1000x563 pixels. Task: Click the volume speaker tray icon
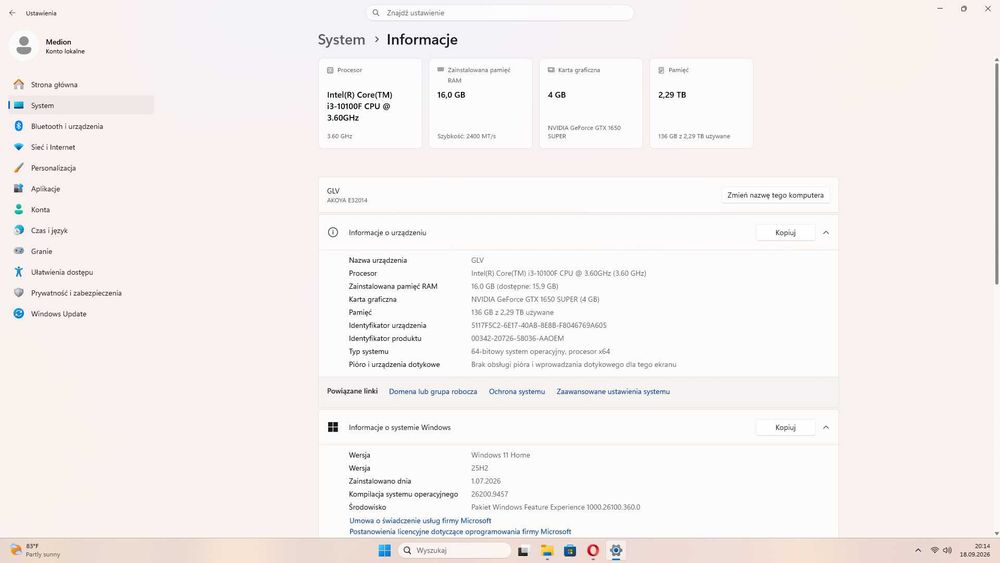pos(947,550)
